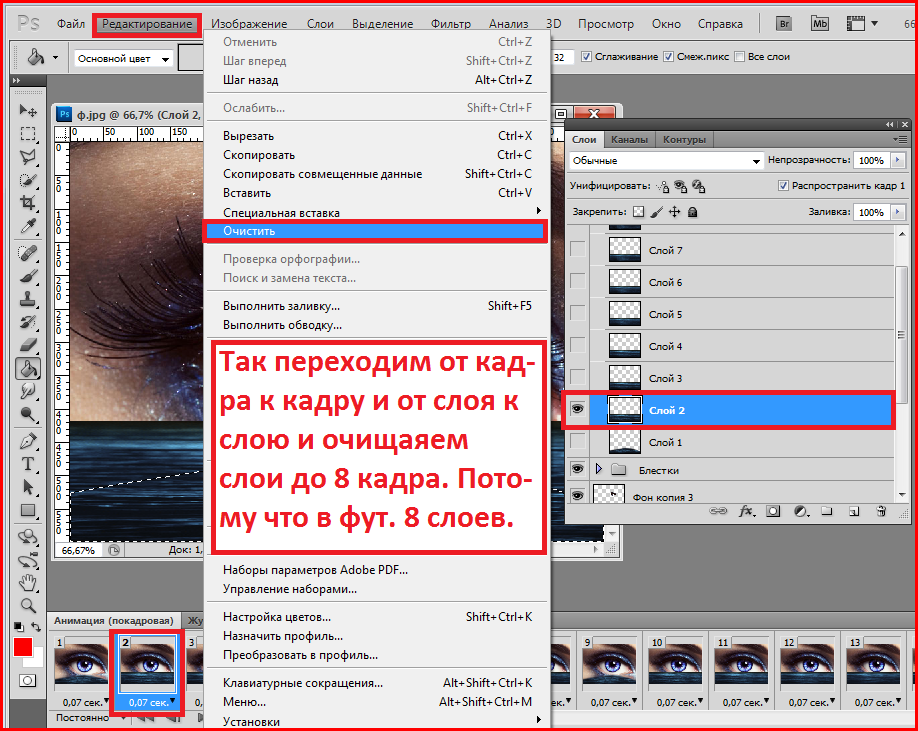Viewport: 918px width, 731px height.
Task: Launch Bridge with the Br button
Action: pyautogui.click(x=784, y=24)
